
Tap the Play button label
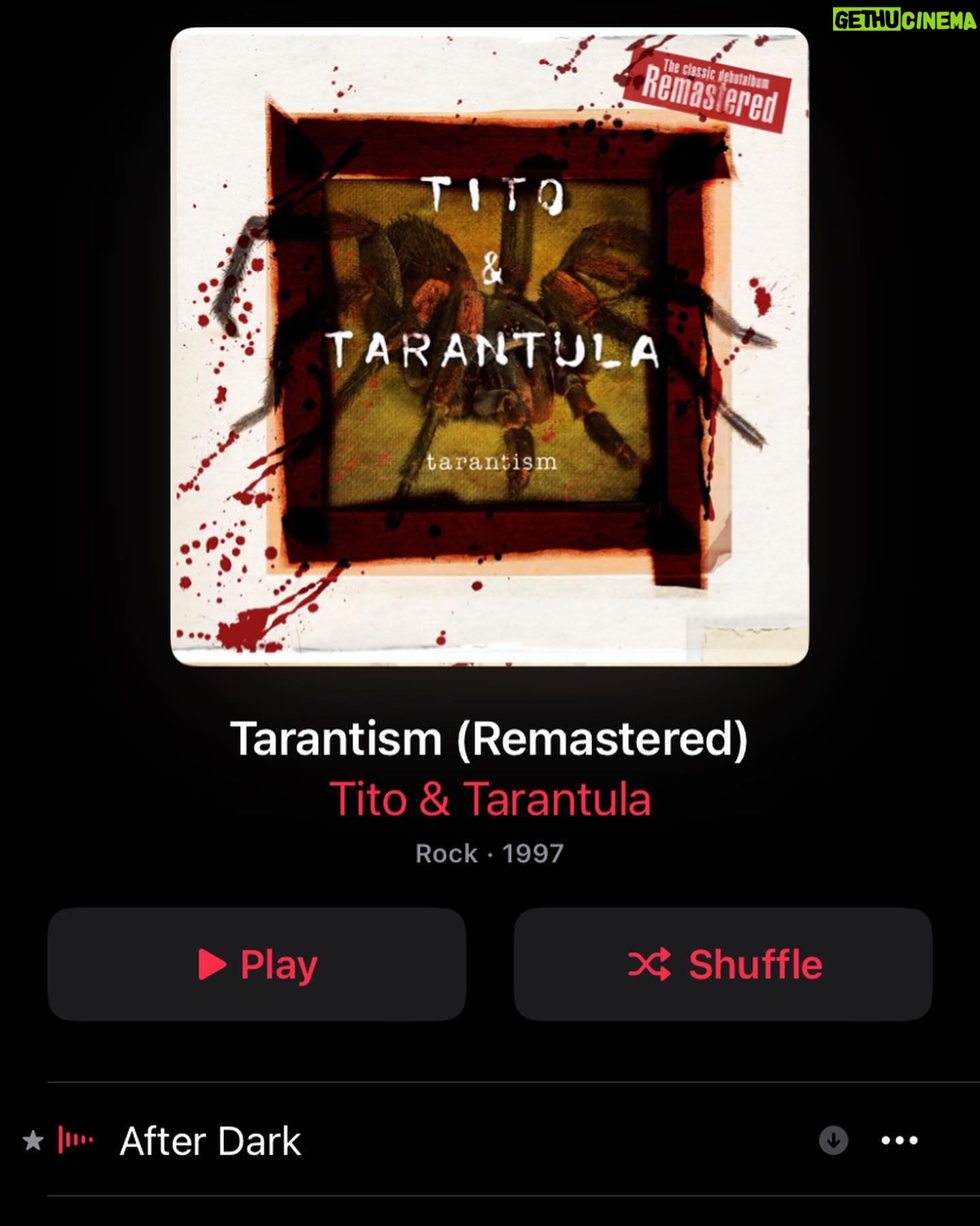click(x=279, y=965)
